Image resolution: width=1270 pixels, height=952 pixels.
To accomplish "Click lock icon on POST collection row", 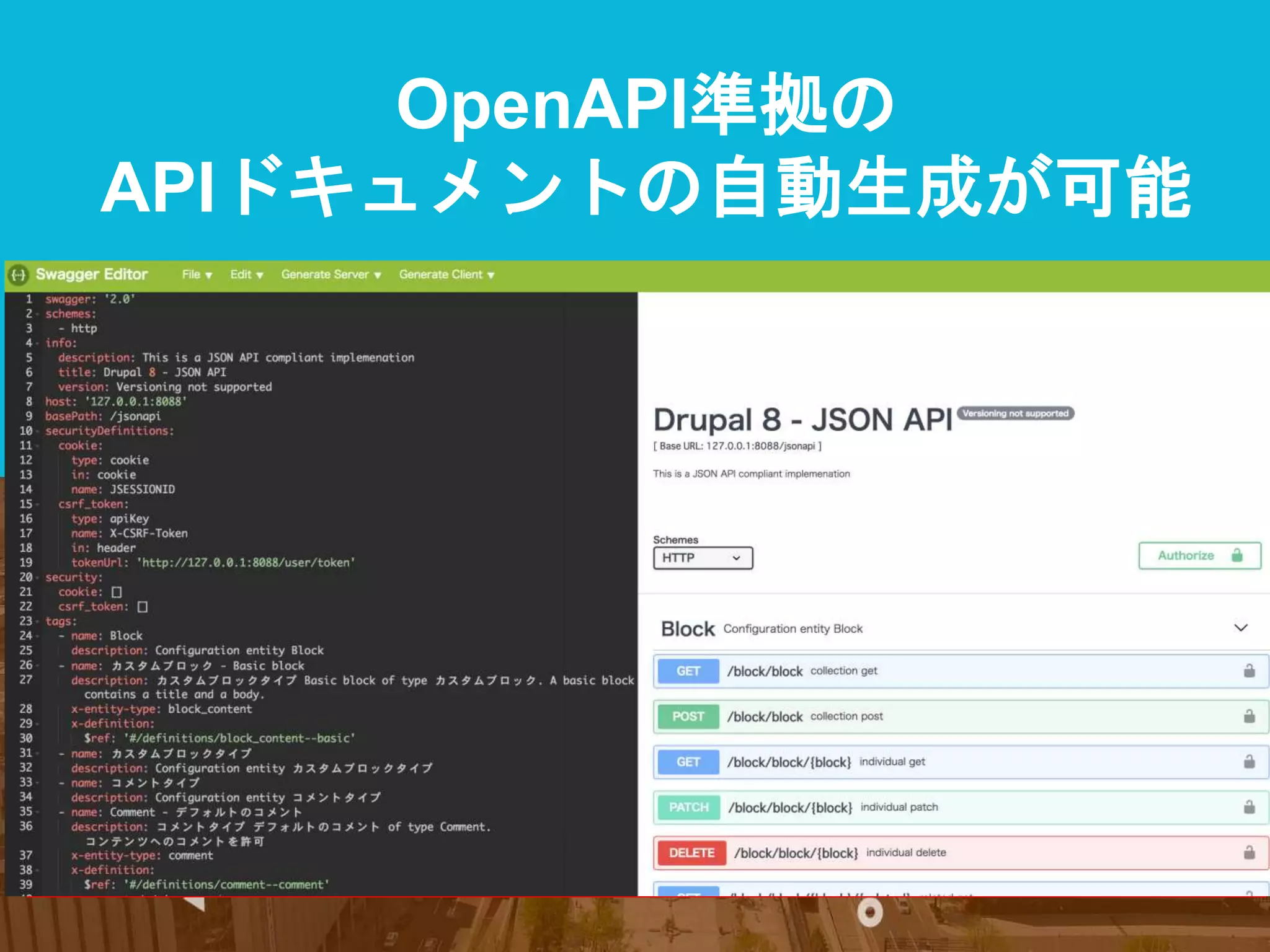I will (1250, 716).
